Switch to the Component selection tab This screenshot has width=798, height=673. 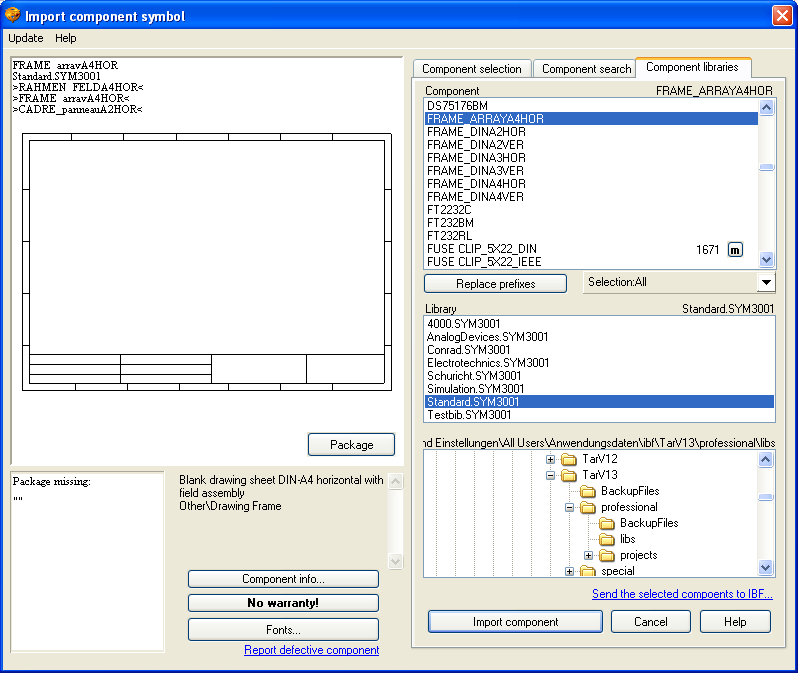tap(472, 69)
